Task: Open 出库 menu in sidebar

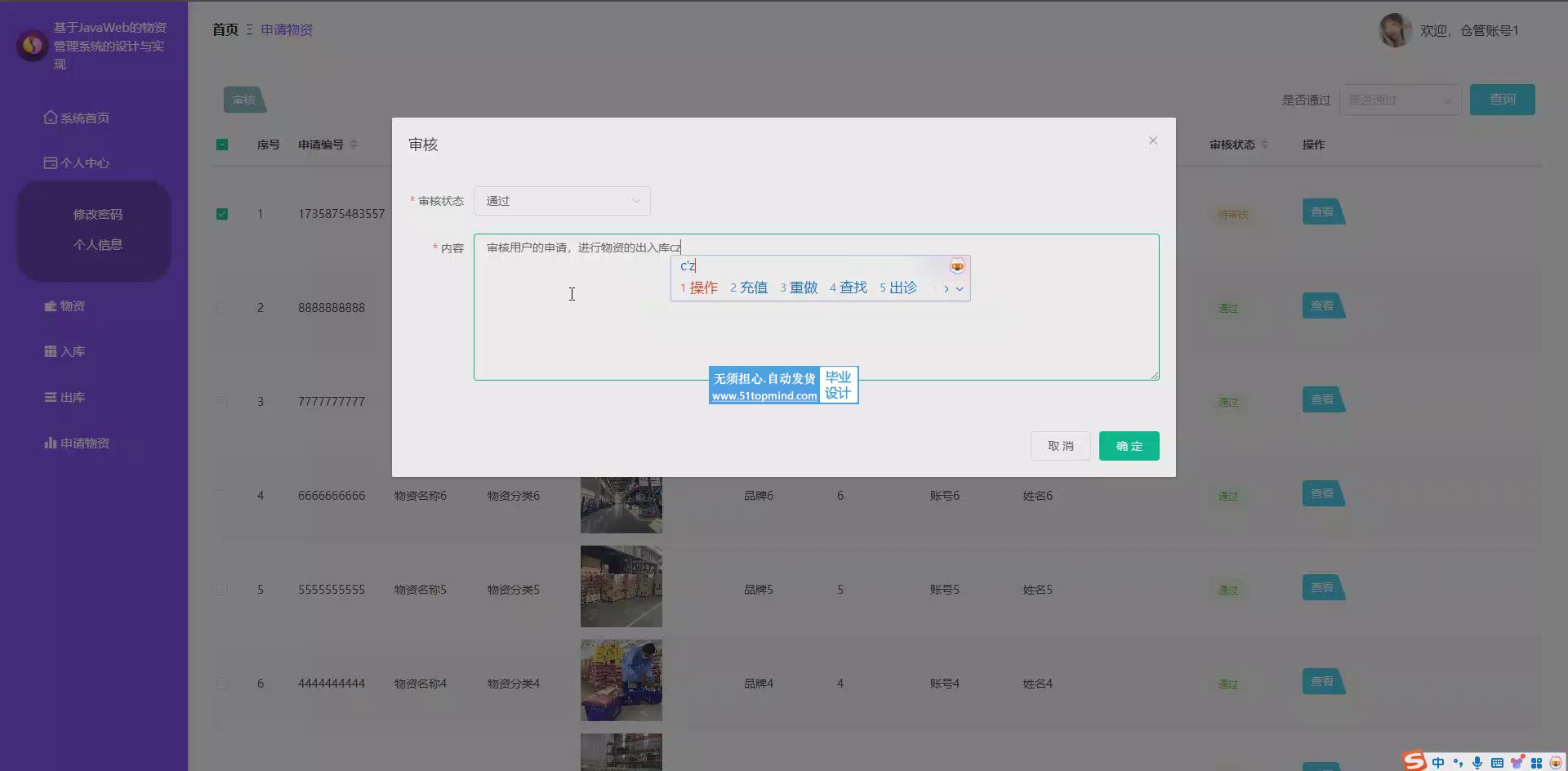Action: pos(65,397)
